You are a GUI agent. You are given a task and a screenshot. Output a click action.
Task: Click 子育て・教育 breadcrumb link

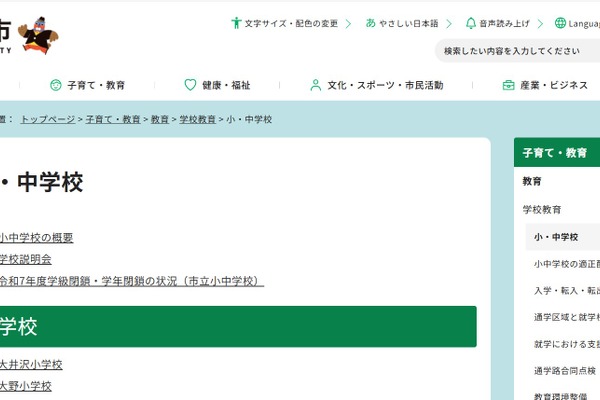(x=113, y=119)
